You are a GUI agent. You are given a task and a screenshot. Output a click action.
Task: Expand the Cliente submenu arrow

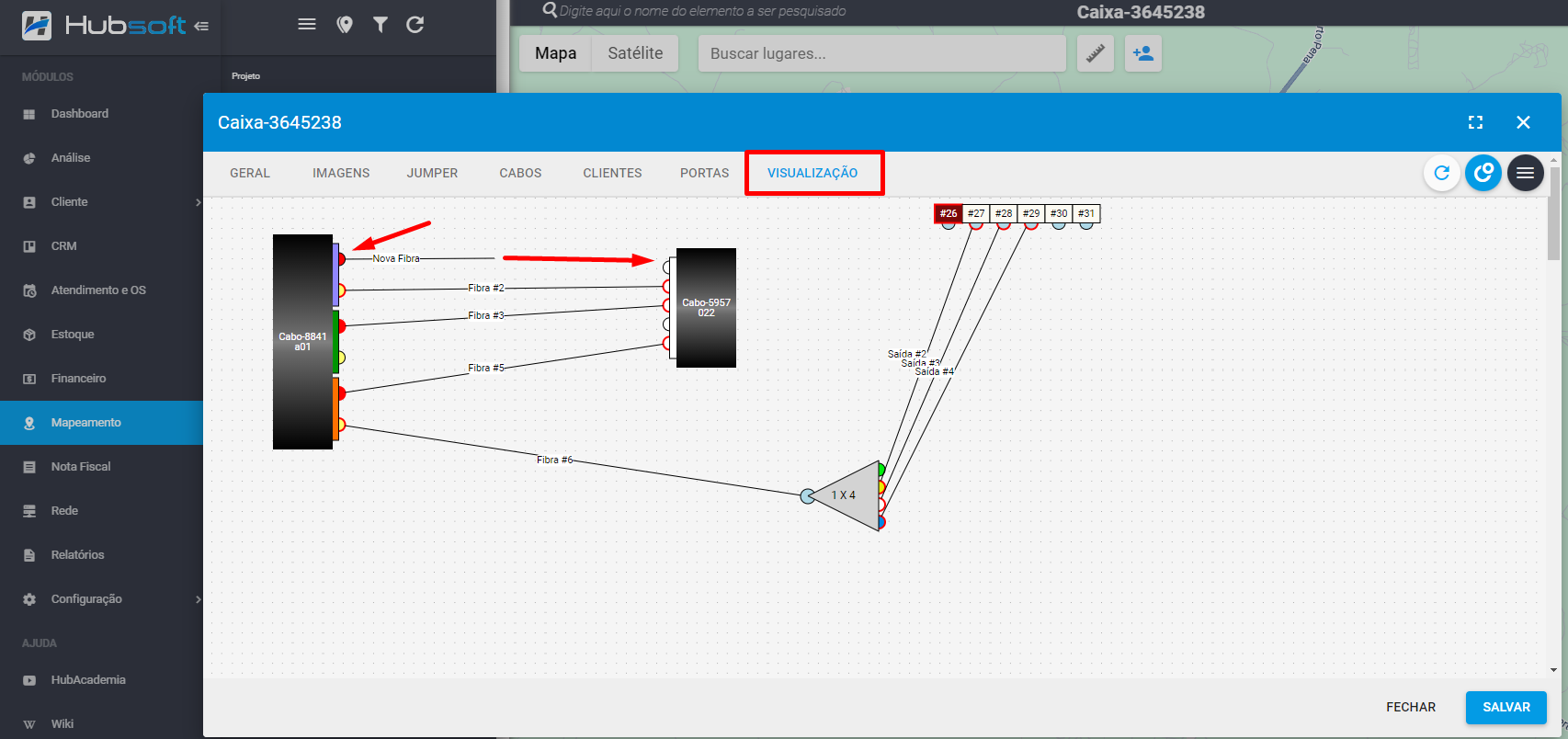tap(198, 202)
